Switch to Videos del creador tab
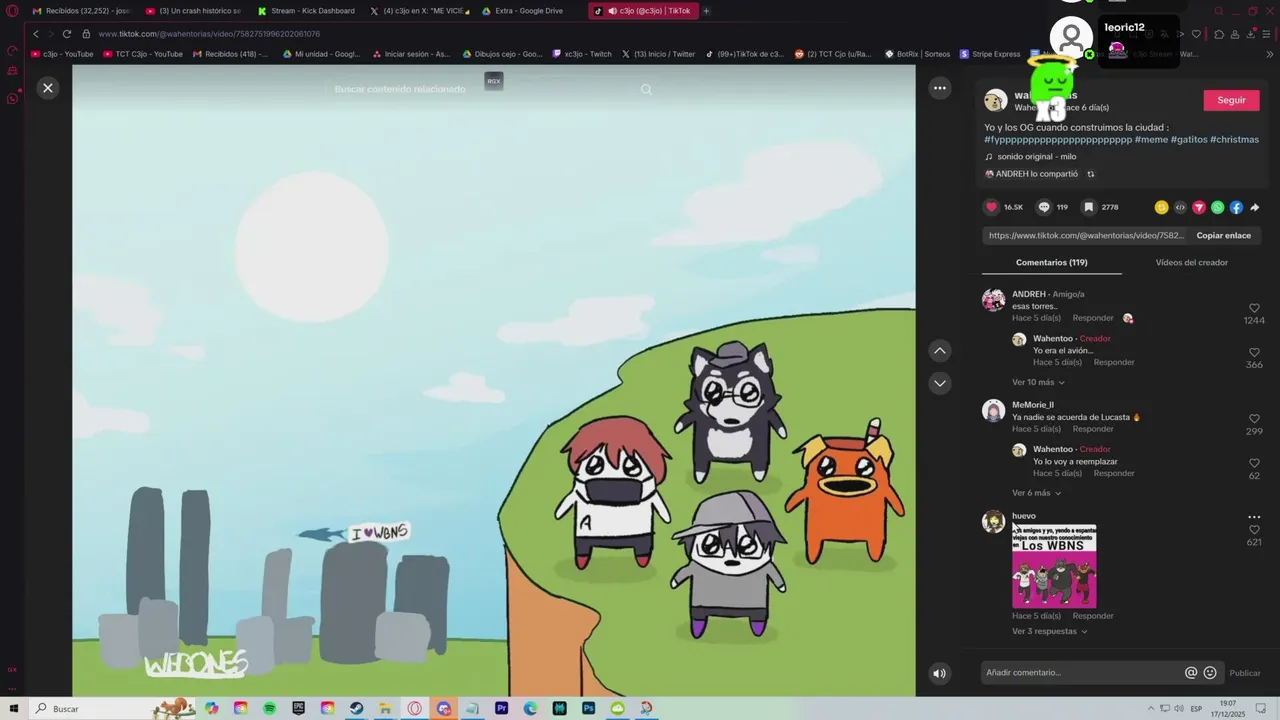The width and height of the screenshot is (1280, 720). click(1191, 262)
